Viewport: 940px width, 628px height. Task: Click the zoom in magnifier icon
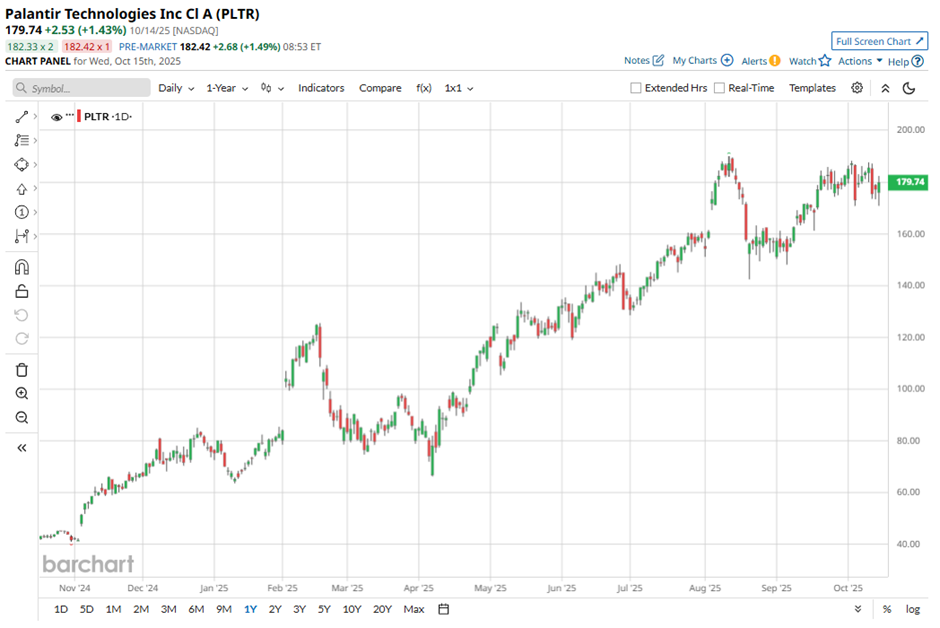tap(21, 394)
